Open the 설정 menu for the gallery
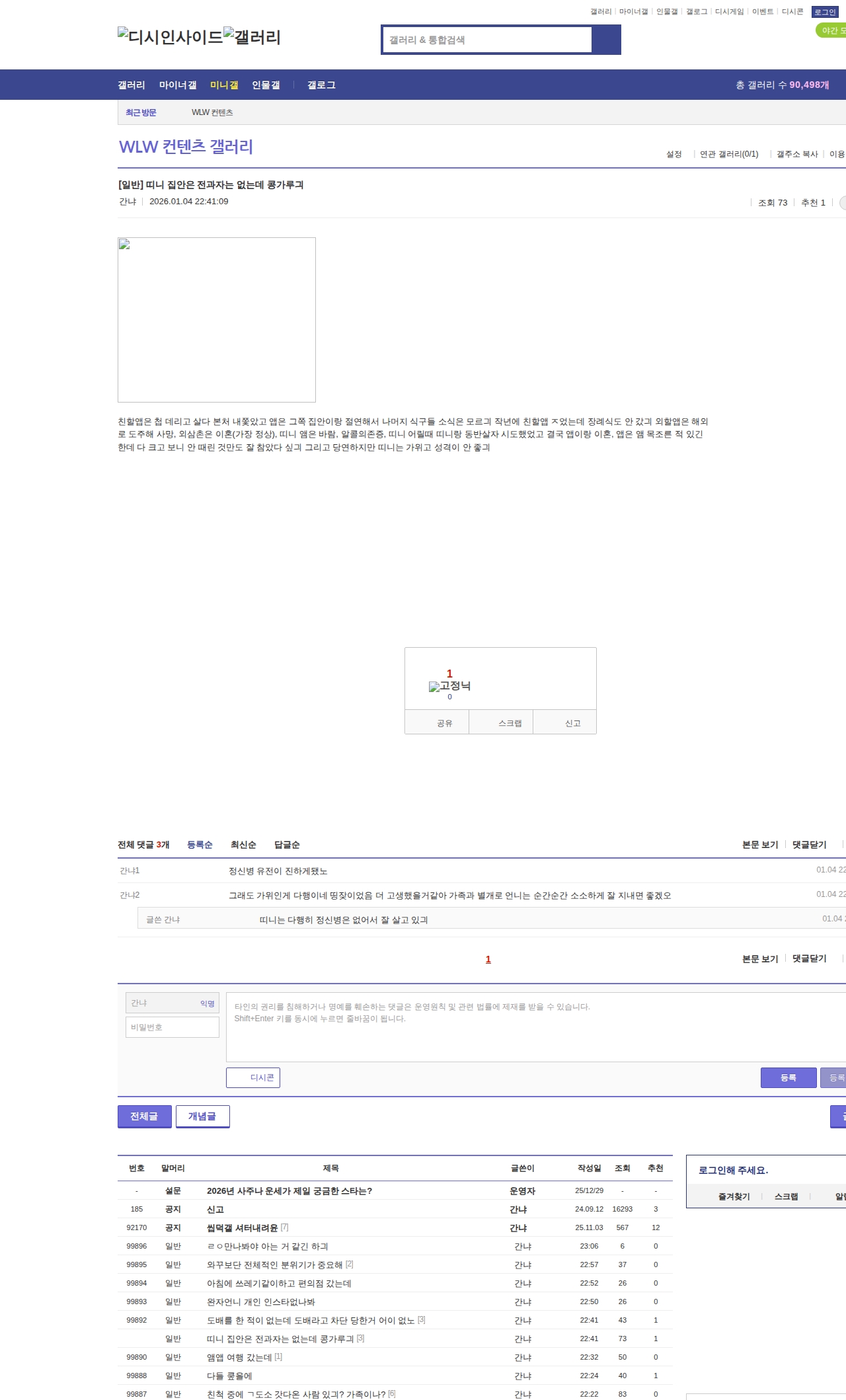The width and height of the screenshot is (846, 1400). tap(673, 154)
